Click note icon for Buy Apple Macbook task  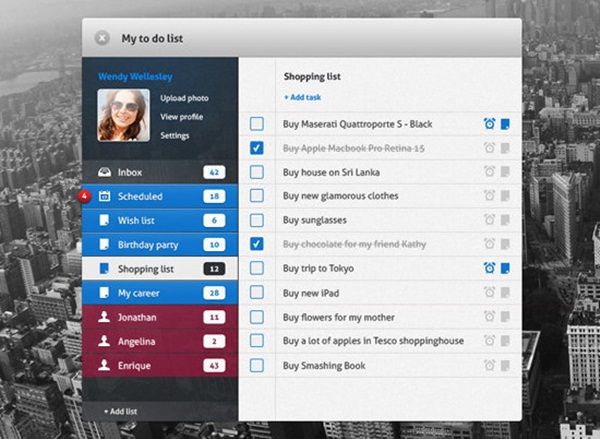[505, 148]
